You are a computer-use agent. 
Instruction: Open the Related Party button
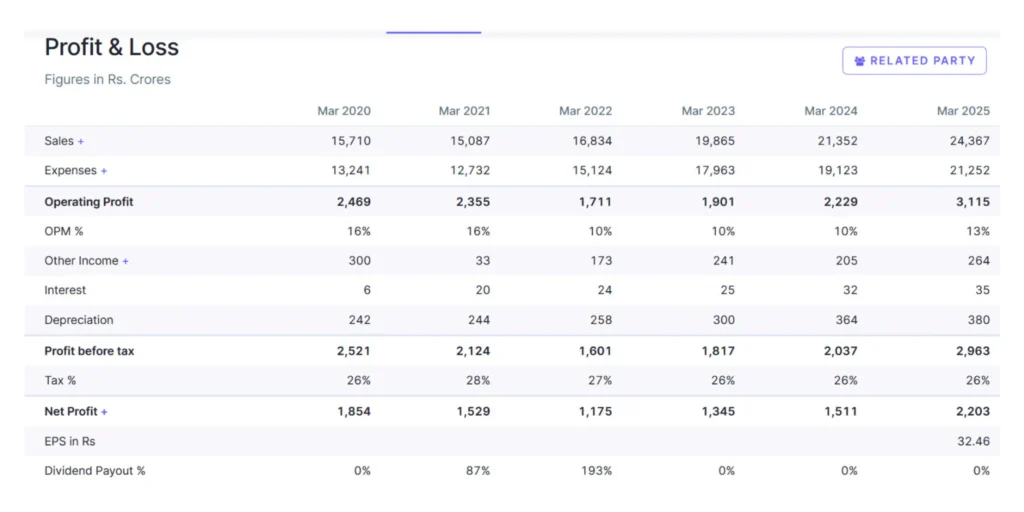pos(914,61)
